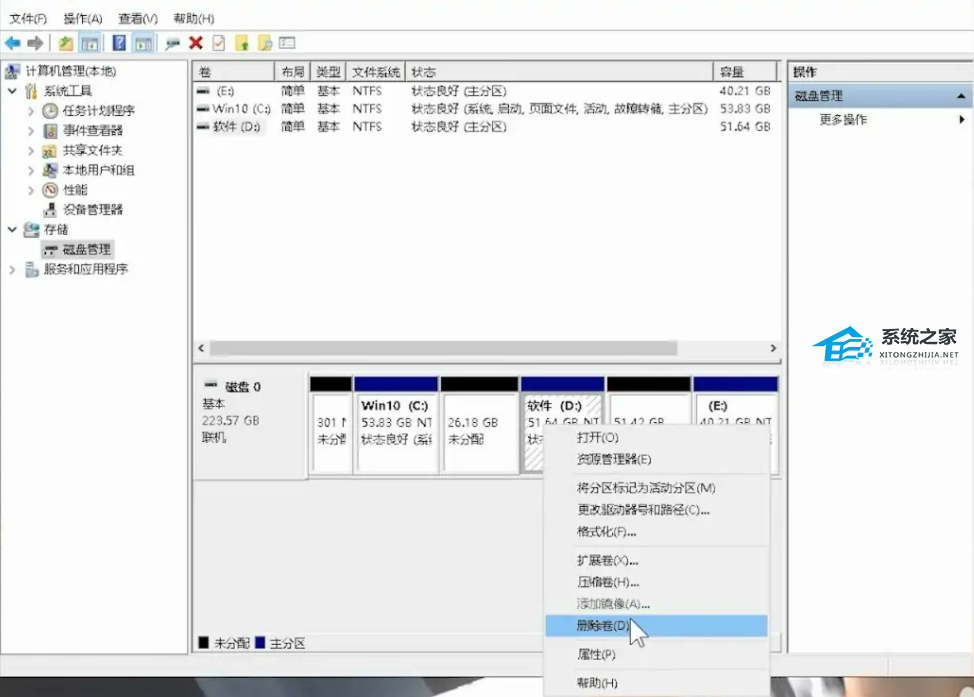Viewport: 974px width, 697px height.
Task: Select the Win10 (C:) volume row in list
Action: coord(485,109)
